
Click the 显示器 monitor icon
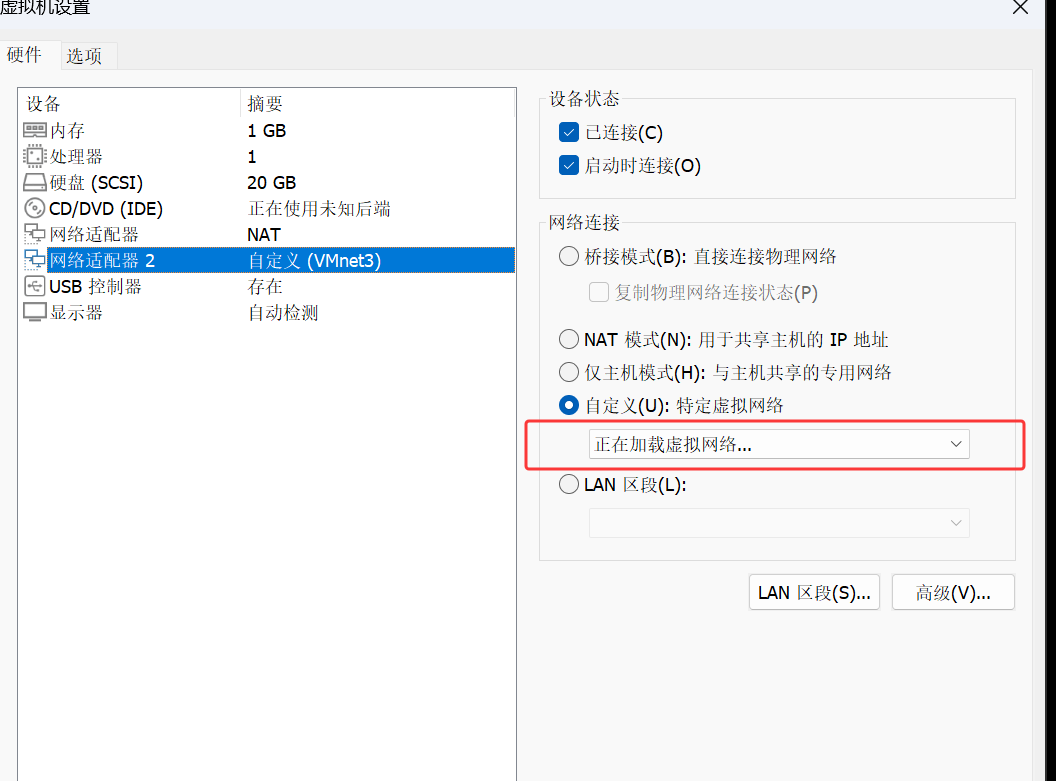(x=35, y=313)
